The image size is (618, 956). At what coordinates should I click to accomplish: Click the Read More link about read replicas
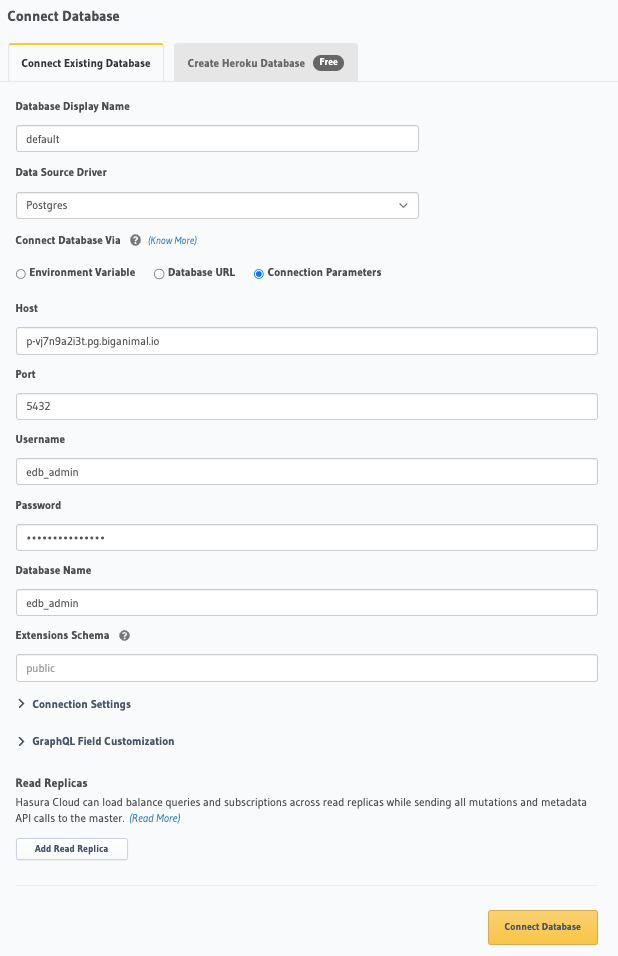click(154, 818)
